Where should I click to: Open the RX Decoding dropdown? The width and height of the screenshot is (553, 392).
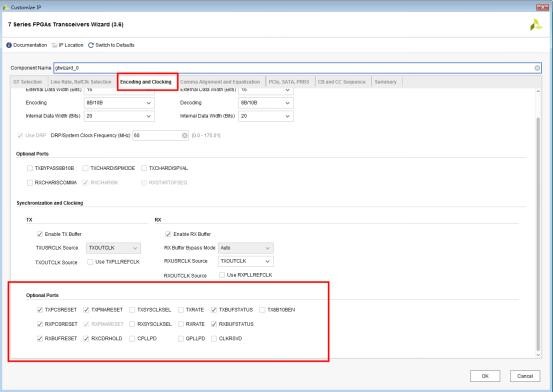266,103
